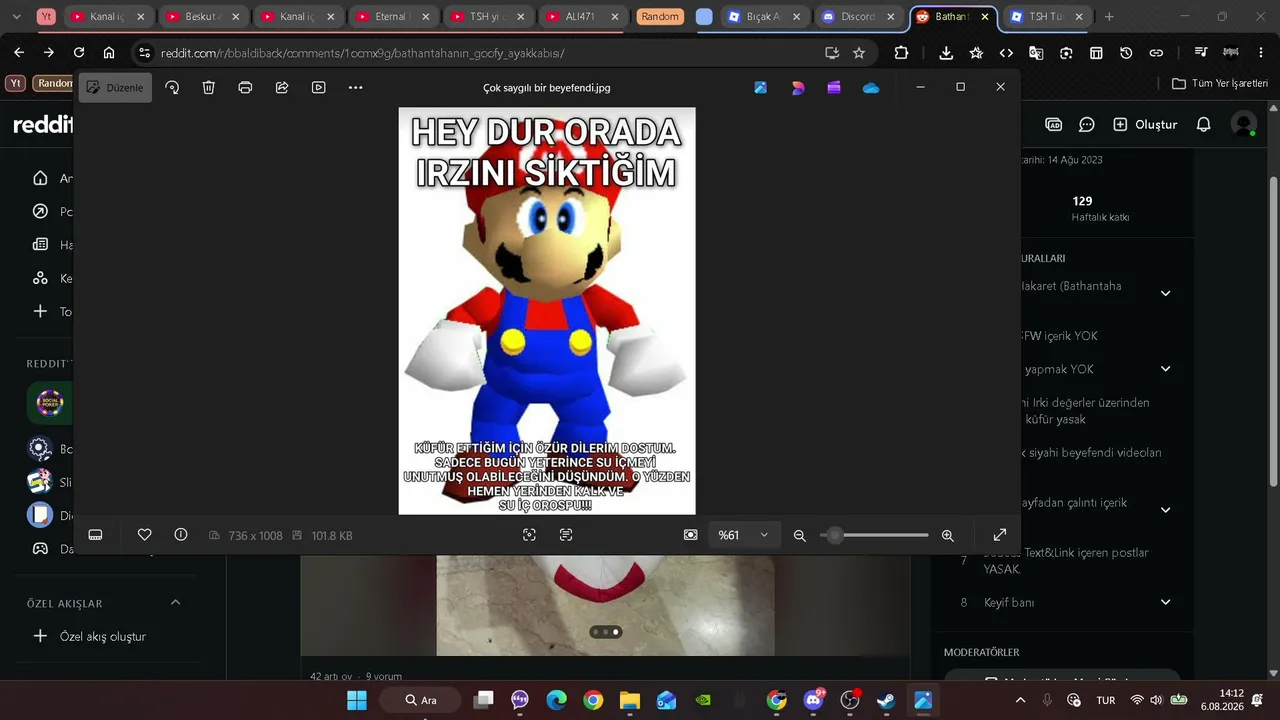Start slideshow from Photos toolbar
The image size is (1280, 720).
(319, 88)
